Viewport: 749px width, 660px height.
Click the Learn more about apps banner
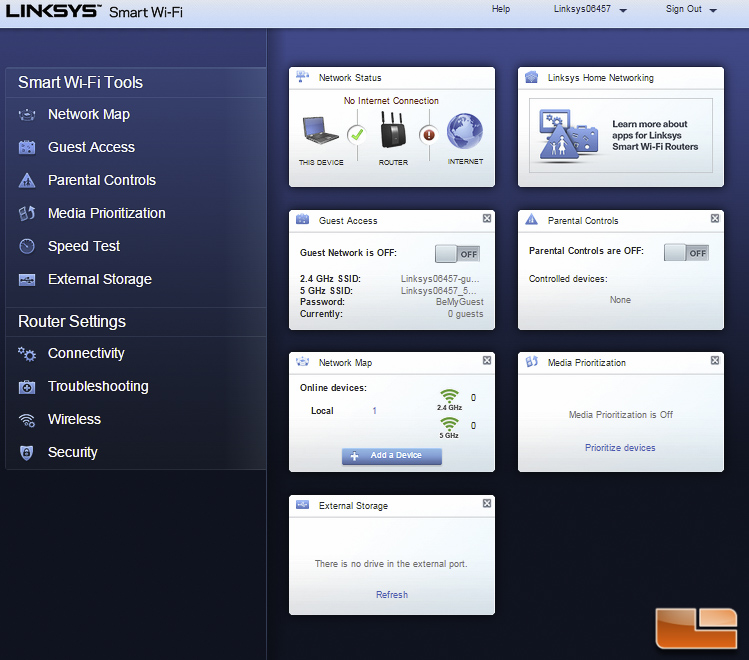click(621, 136)
